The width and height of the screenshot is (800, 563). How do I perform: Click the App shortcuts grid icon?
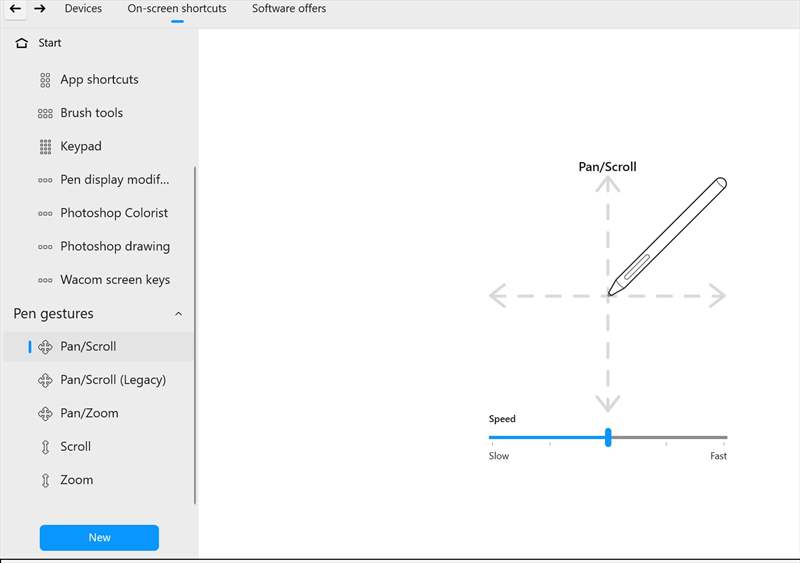[x=45, y=80]
